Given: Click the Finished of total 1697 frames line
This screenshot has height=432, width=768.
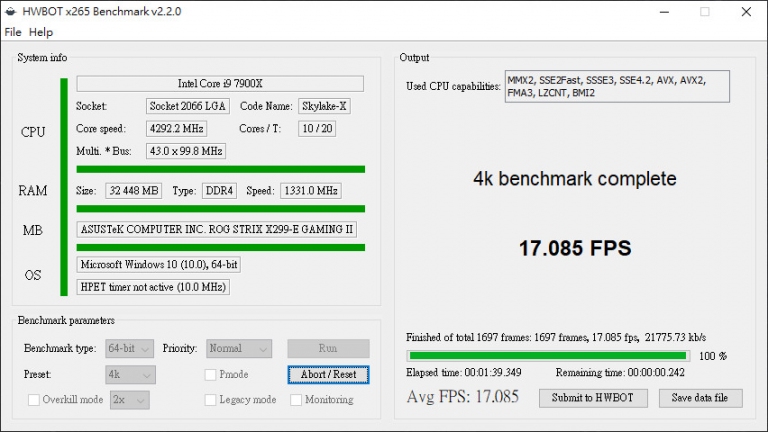Looking at the screenshot, I should [x=556, y=337].
